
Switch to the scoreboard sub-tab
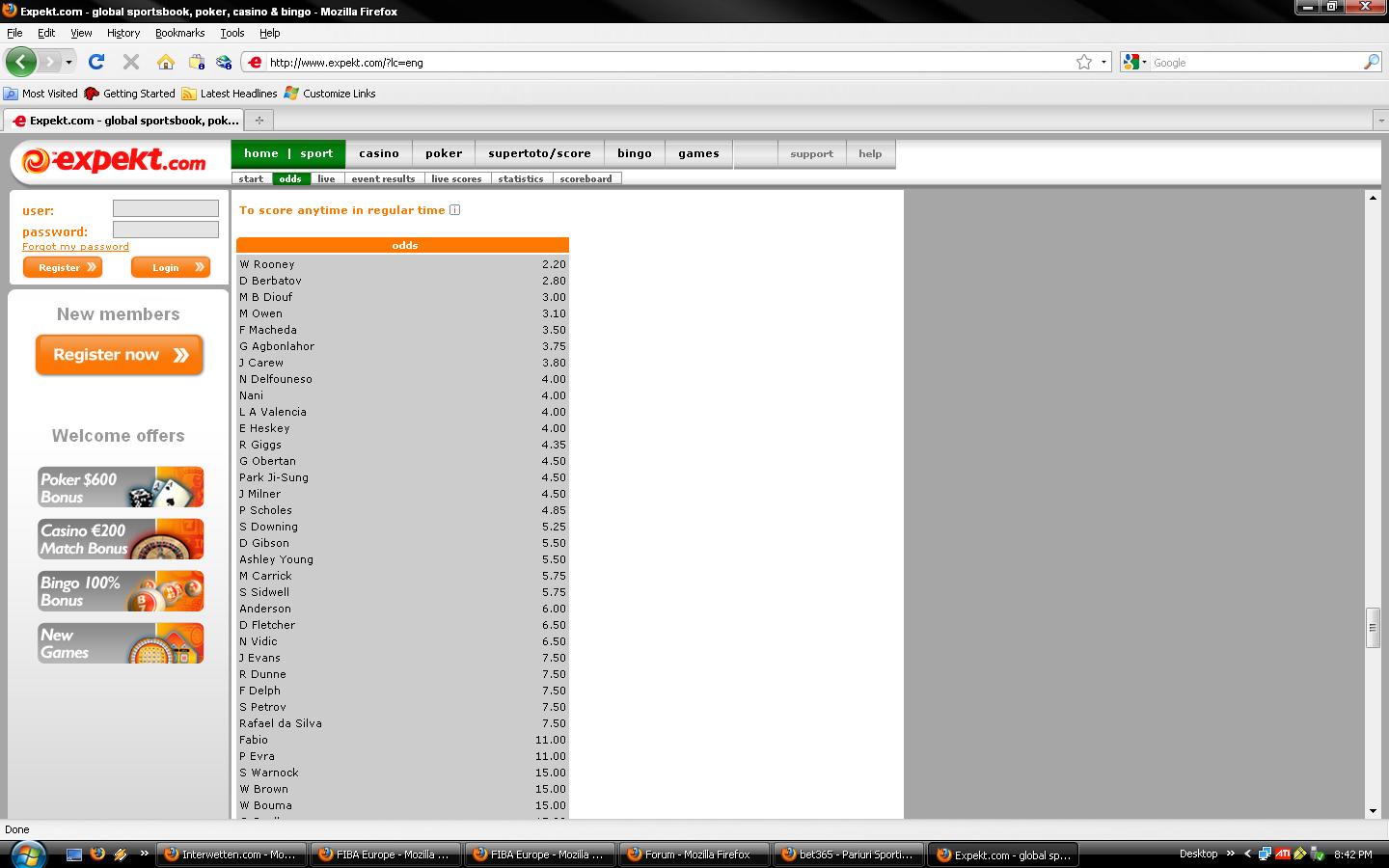586,178
